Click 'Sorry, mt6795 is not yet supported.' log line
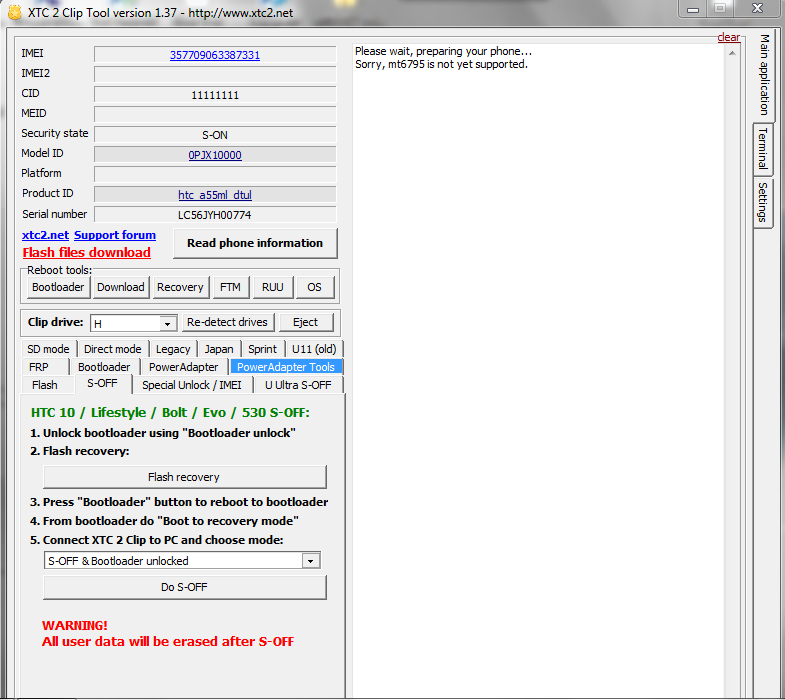 [441, 64]
